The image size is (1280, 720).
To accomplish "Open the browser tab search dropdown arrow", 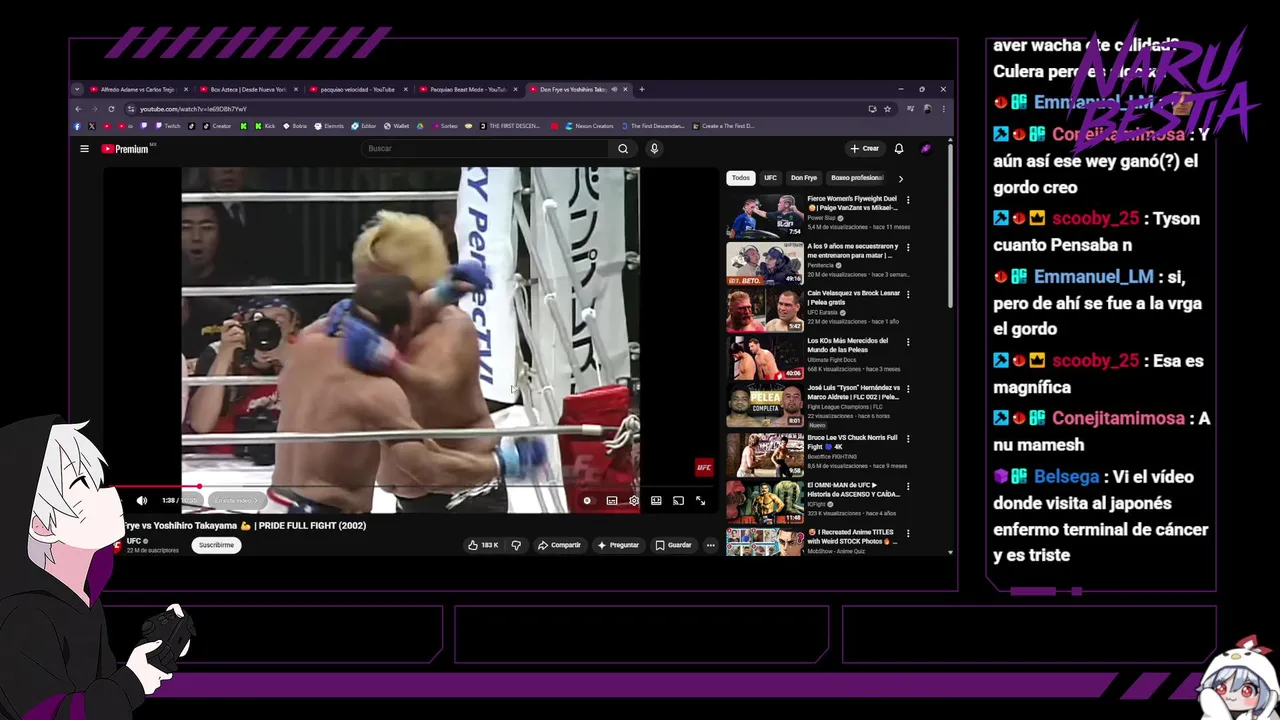I will (x=77, y=89).
